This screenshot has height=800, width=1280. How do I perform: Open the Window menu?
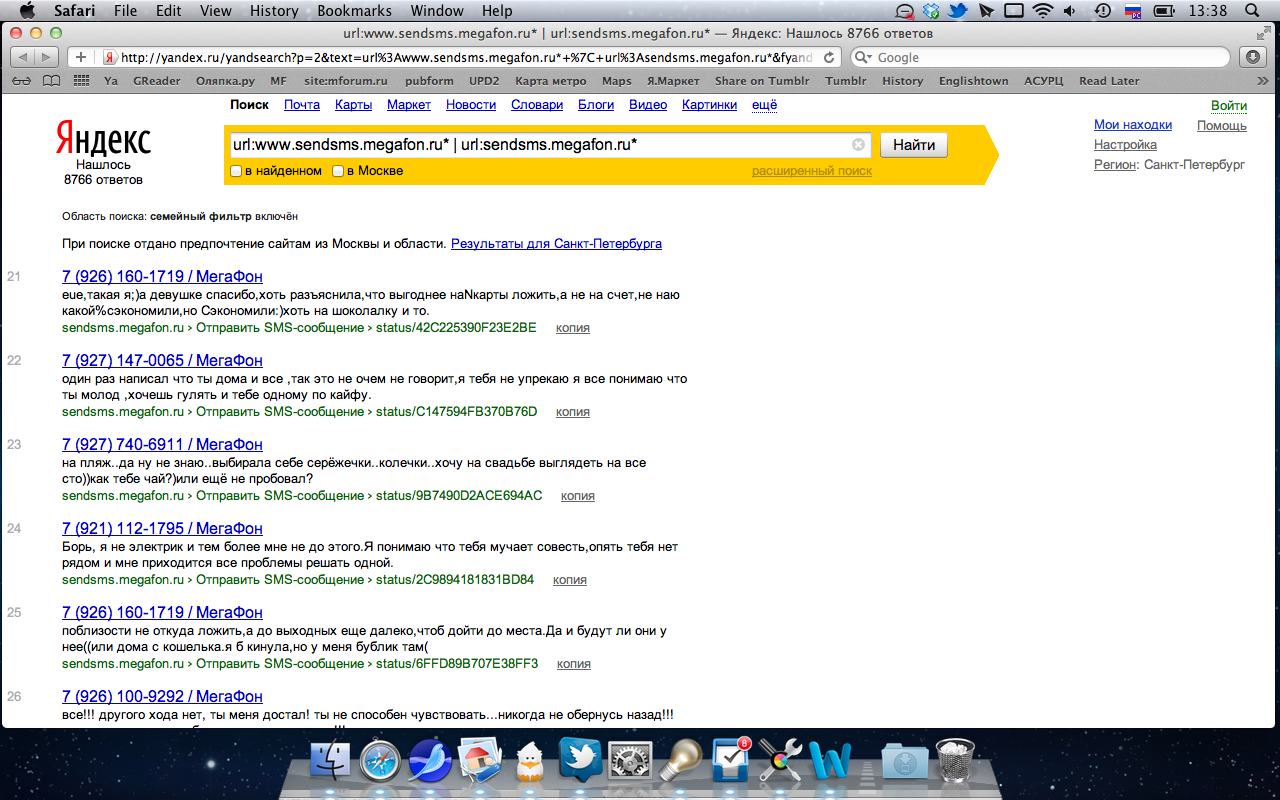436,11
